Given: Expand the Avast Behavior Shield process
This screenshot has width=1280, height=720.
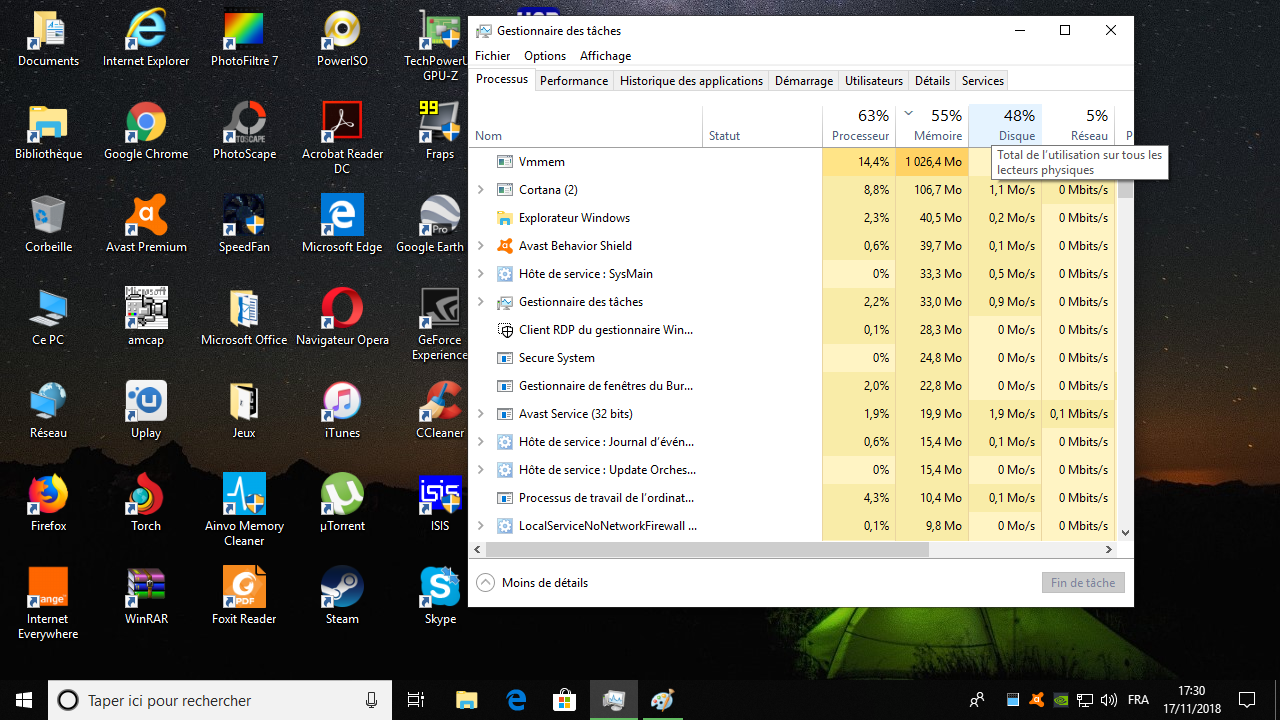Looking at the screenshot, I should (x=481, y=246).
